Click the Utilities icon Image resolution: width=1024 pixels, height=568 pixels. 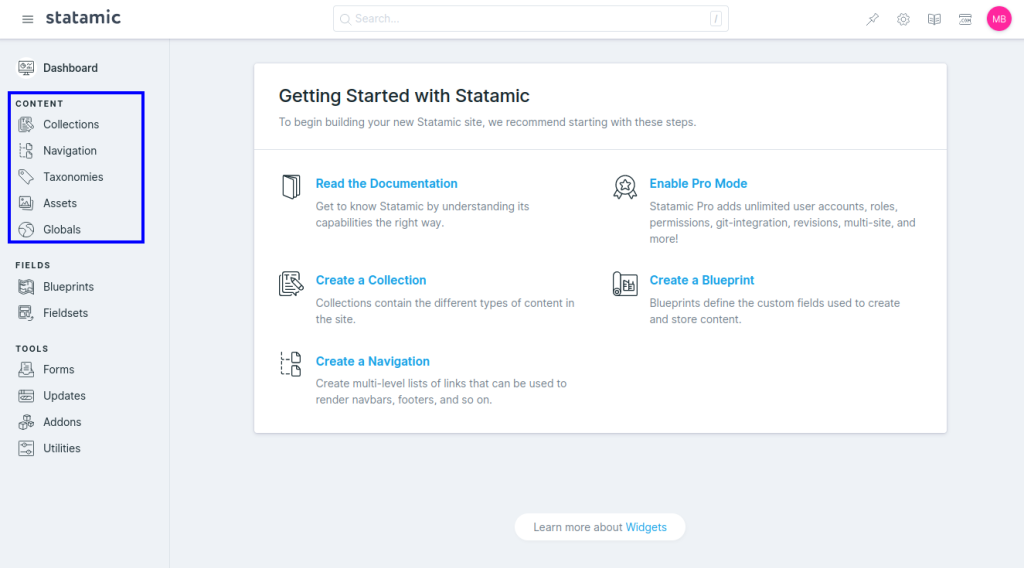(x=26, y=449)
